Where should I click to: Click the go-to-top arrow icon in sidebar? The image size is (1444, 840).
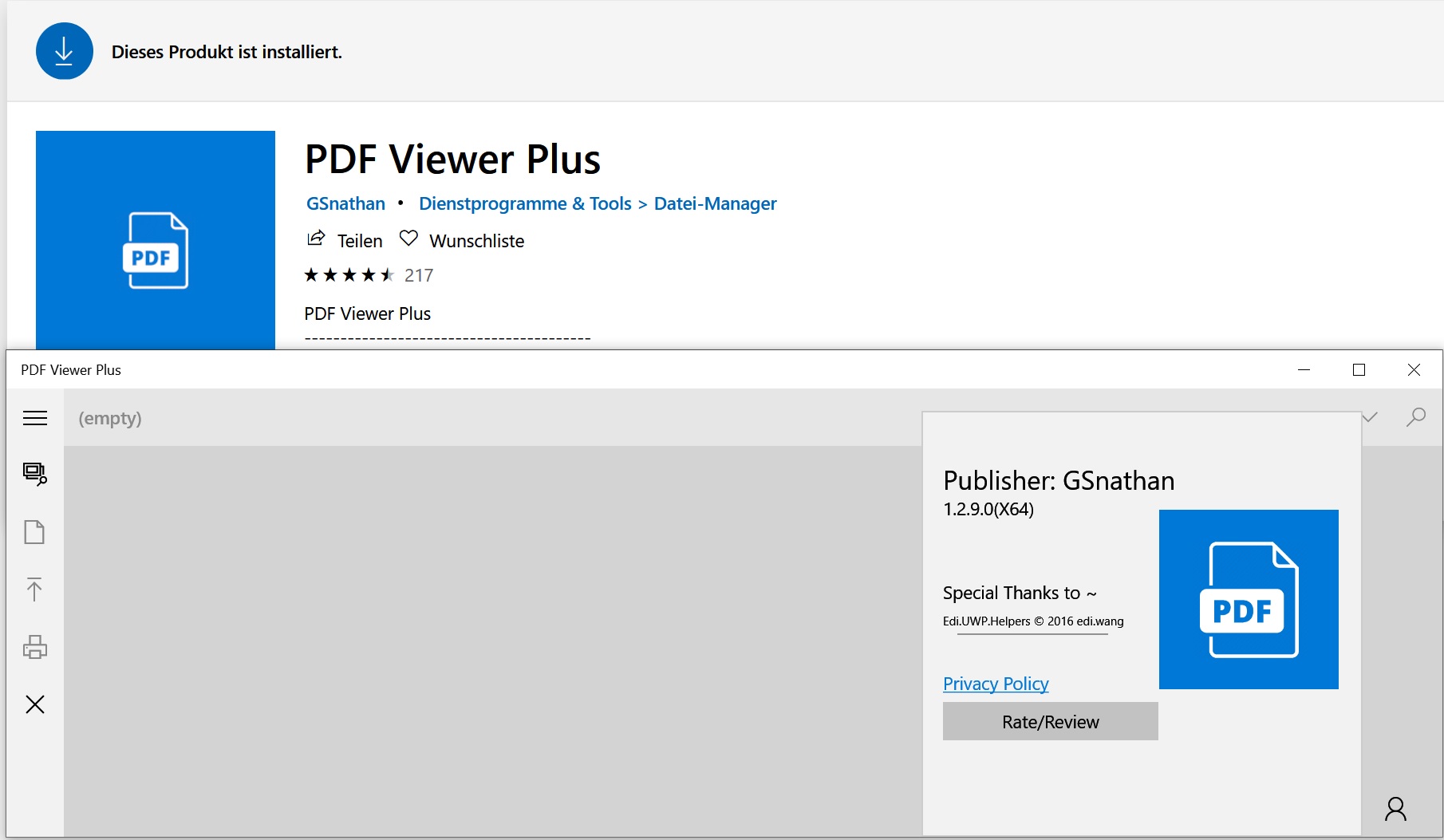tap(34, 590)
